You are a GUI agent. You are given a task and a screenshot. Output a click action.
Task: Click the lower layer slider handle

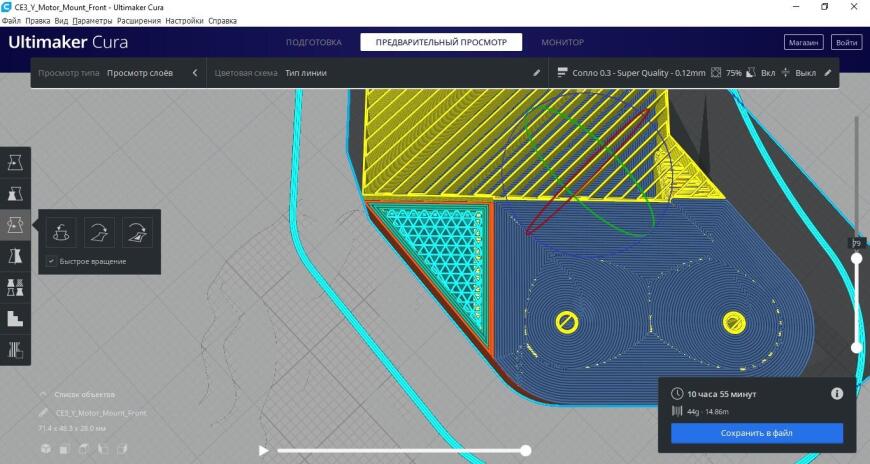(857, 347)
